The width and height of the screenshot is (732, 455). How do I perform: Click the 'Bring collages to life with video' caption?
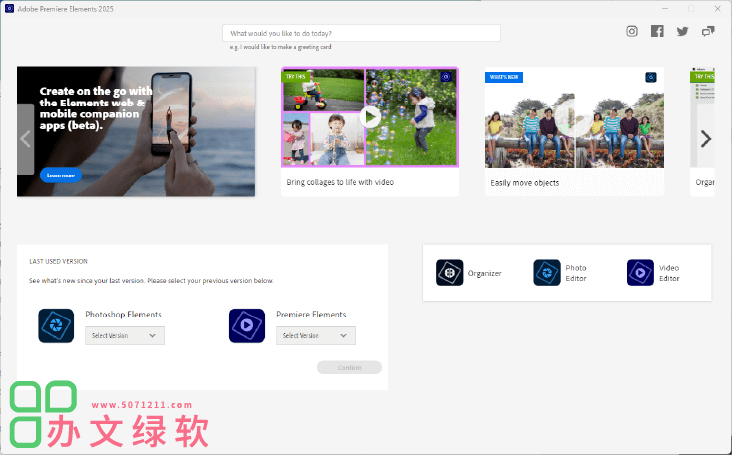click(x=340, y=182)
